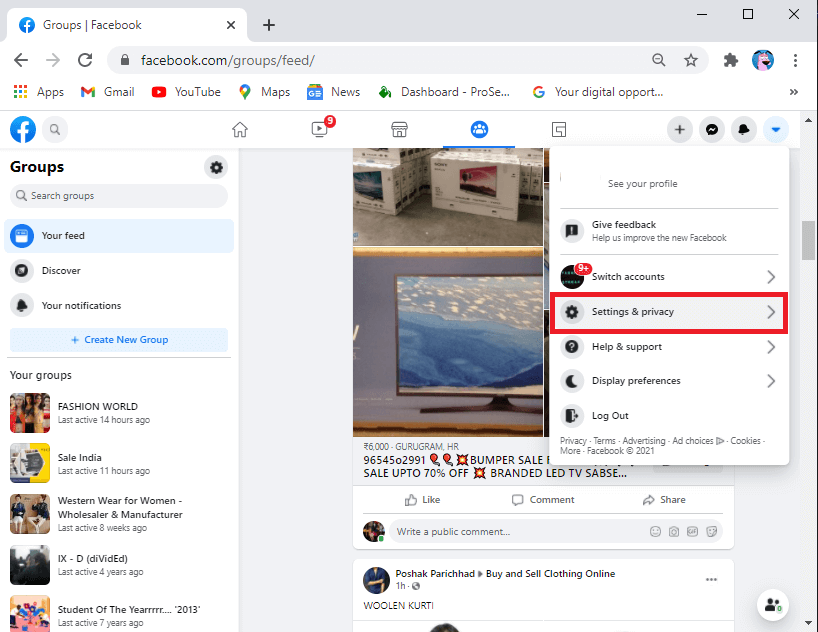Open Groups settings gear icon
The image size is (818, 632).
(216, 167)
